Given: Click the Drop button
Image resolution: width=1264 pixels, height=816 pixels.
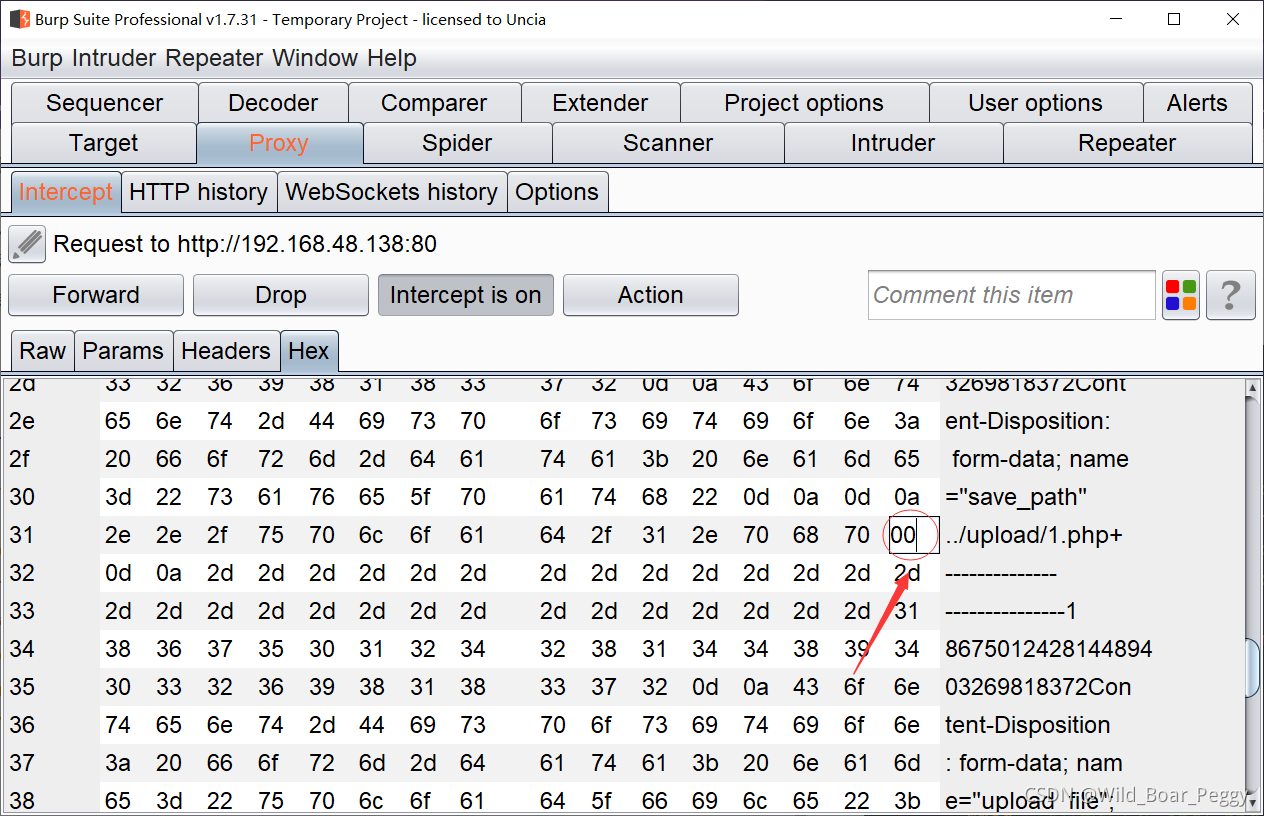Looking at the screenshot, I should point(281,295).
